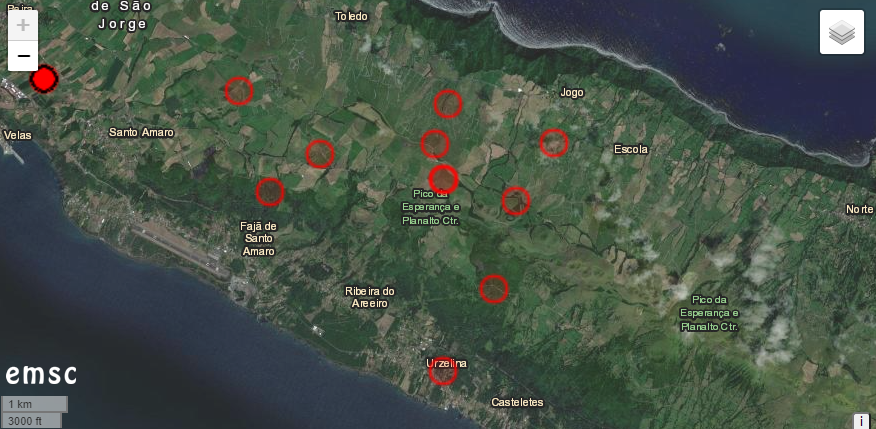The height and width of the screenshot is (429, 876).
Task: Click the EMSC logo
Action: pos(41,375)
